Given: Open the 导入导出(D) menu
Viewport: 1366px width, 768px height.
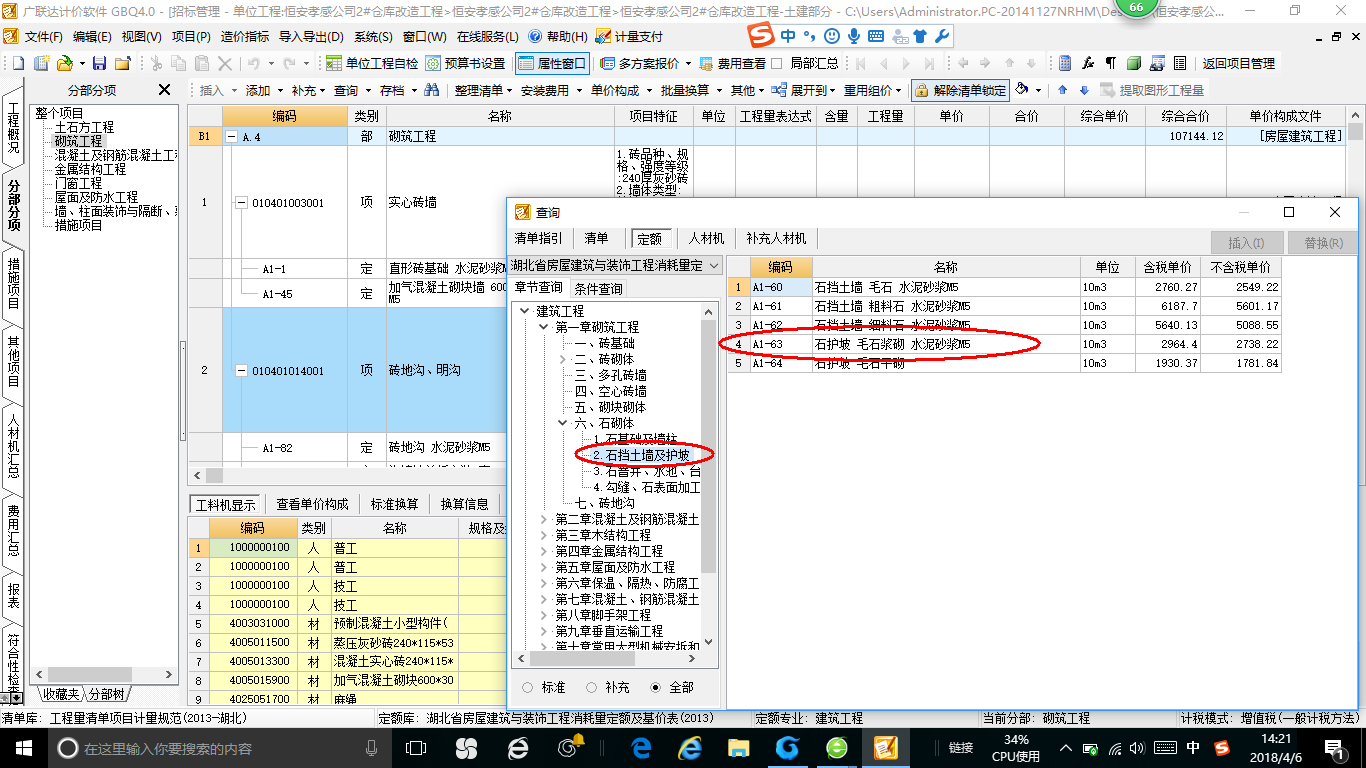Looking at the screenshot, I should [x=311, y=36].
